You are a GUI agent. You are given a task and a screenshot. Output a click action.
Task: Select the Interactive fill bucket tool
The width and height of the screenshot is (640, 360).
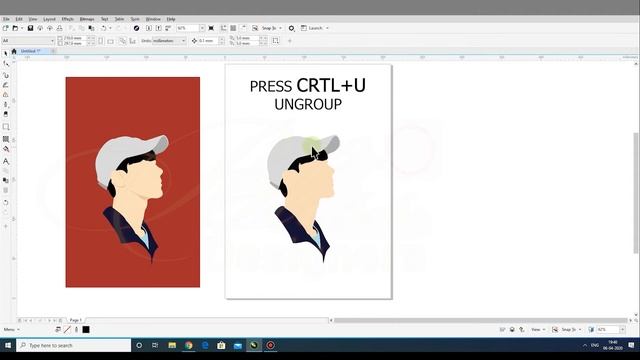pos(6,149)
